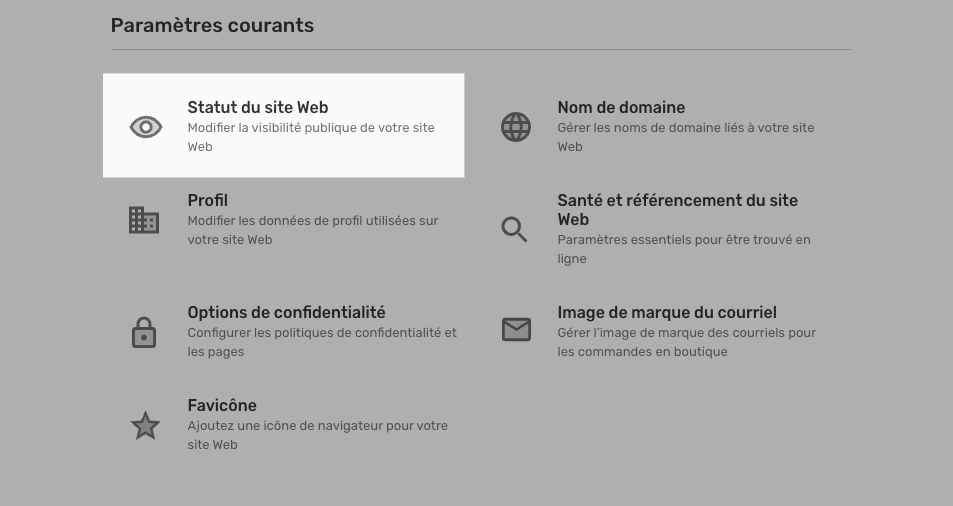The height and width of the screenshot is (506, 953).
Task: Open Statut du site Web settings
Action: point(283,126)
